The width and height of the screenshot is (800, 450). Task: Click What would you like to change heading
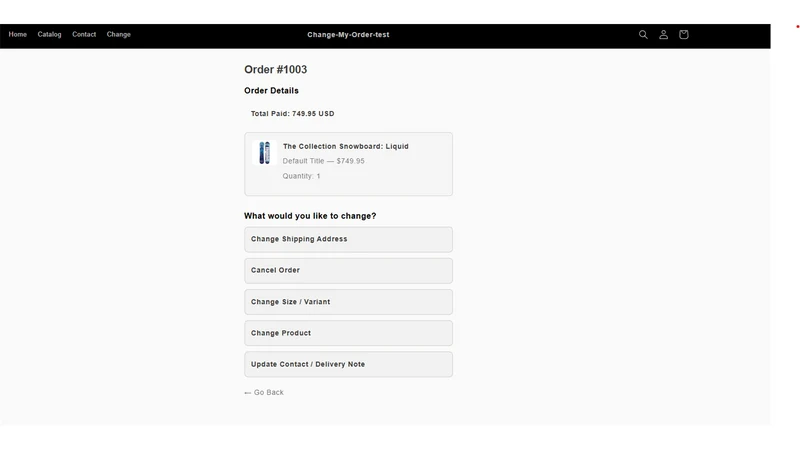coord(310,216)
